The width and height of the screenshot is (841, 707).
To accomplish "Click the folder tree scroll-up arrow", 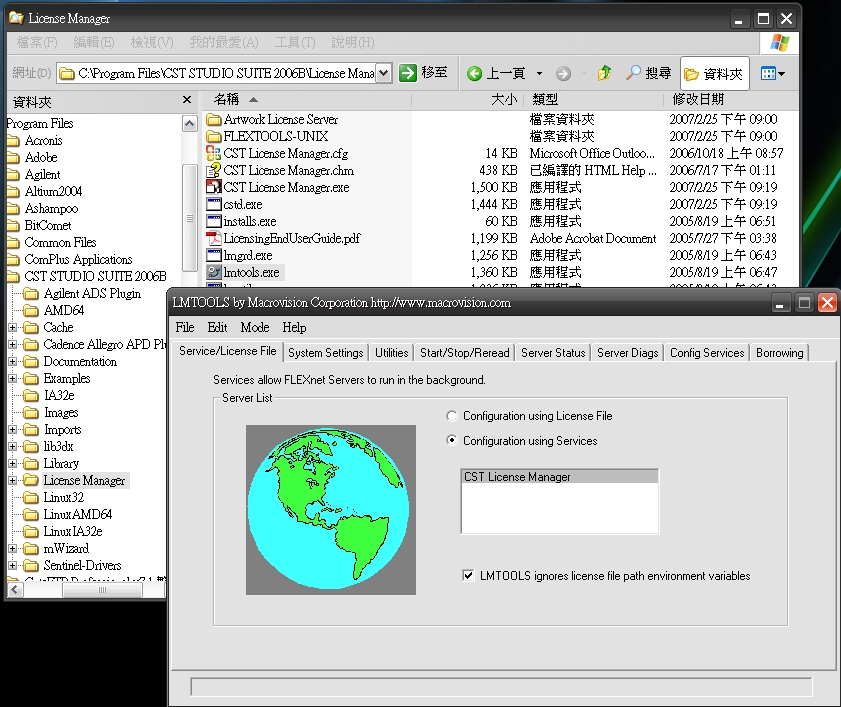I will pyautogui.click(x=189, y=124).
